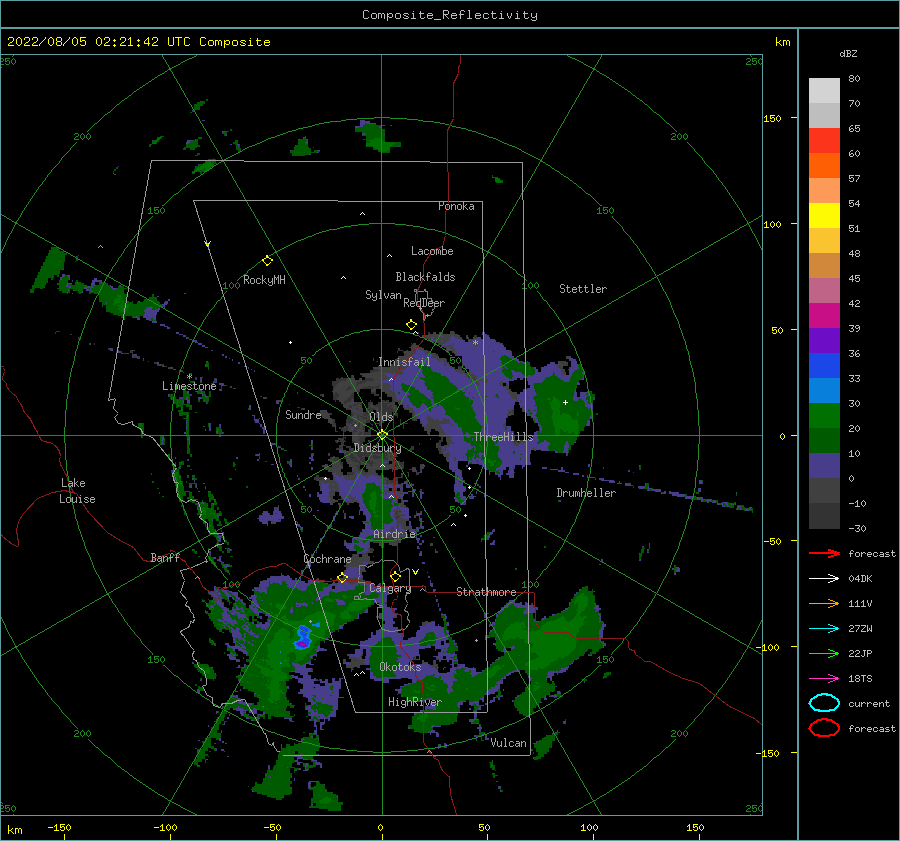This screenshot has height=841, width=900.
Task: Click the magenta 42 dBZ color swatch
Action: click(x=824, y=315)
